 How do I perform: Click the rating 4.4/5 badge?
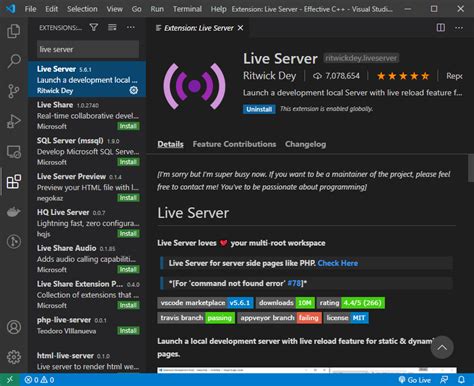pos(351,303)
